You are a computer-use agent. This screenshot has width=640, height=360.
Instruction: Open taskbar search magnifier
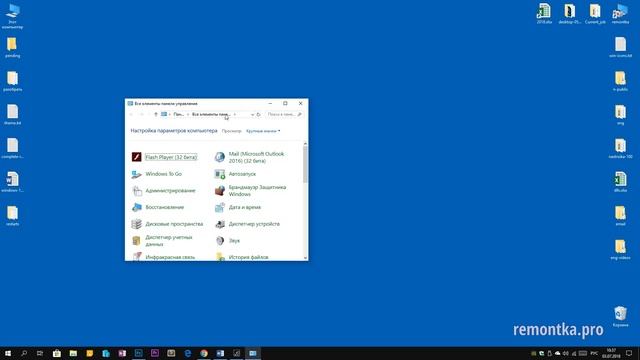[x=24, y=353]
